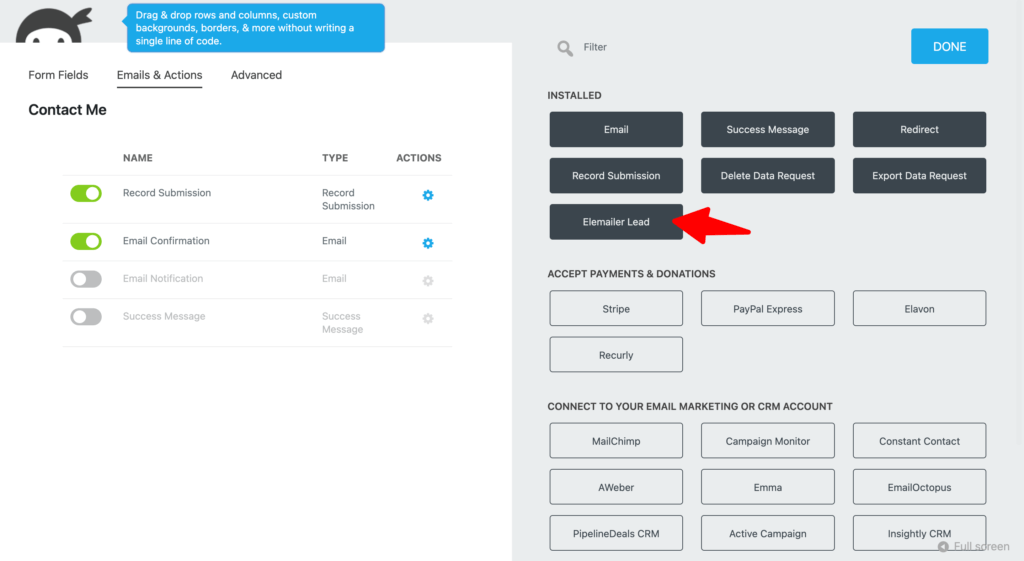Click the Full screen link
This screenshot has width=1024, height=561.
pos(974,547)
